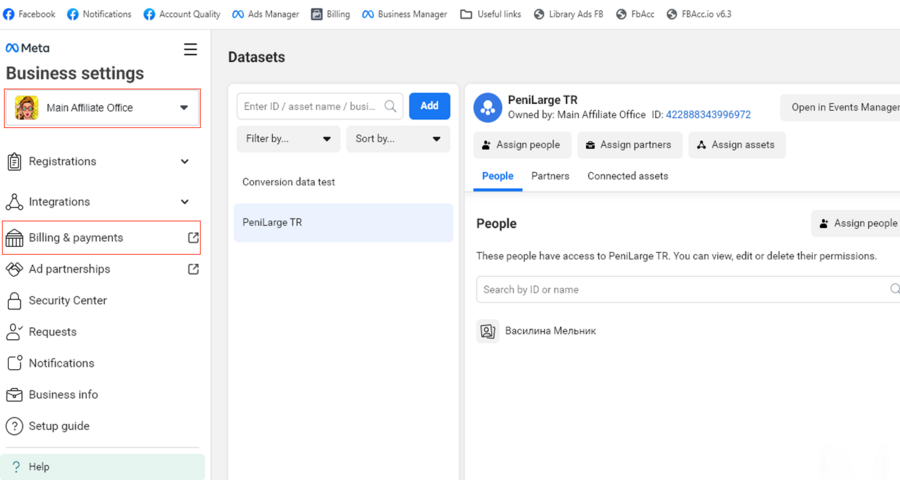Click the Security Center lock icon
The image size is (900, 480).
(14, 300)
